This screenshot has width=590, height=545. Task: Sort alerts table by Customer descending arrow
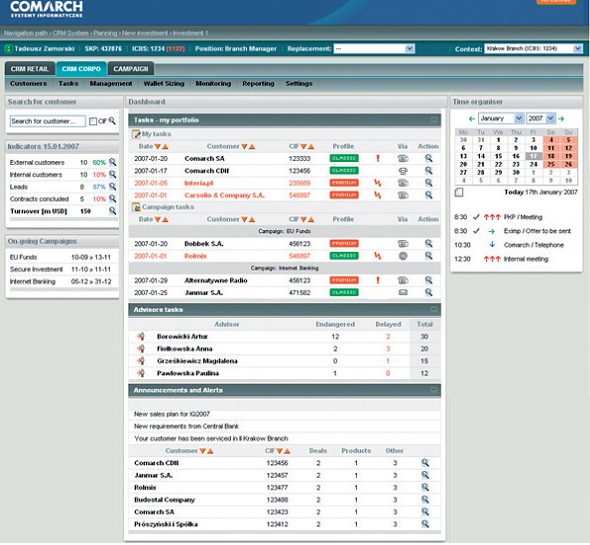tap(202, 451)
